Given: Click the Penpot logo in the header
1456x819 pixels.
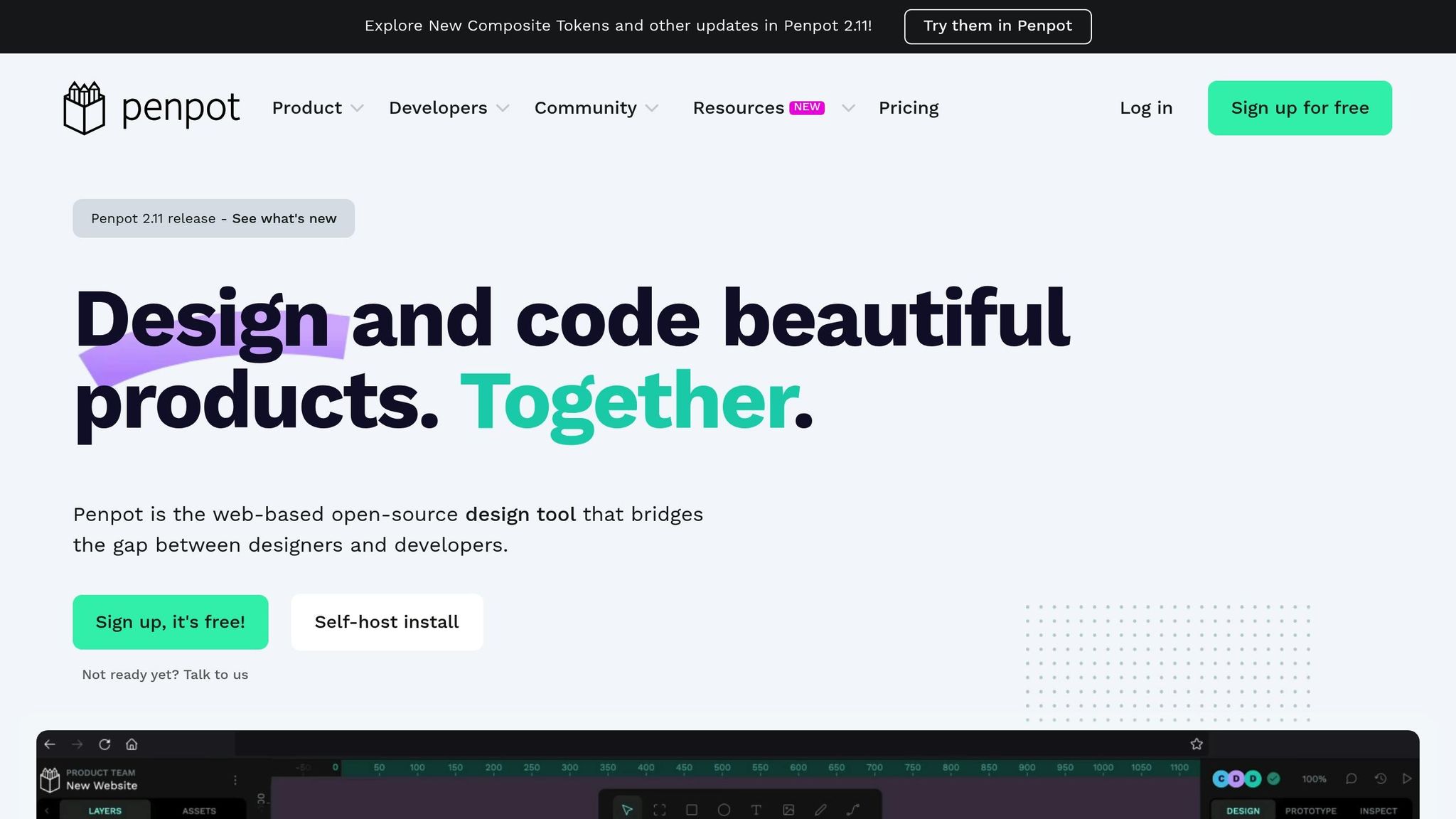Looking at the screenshot, I should click(151, 108).
